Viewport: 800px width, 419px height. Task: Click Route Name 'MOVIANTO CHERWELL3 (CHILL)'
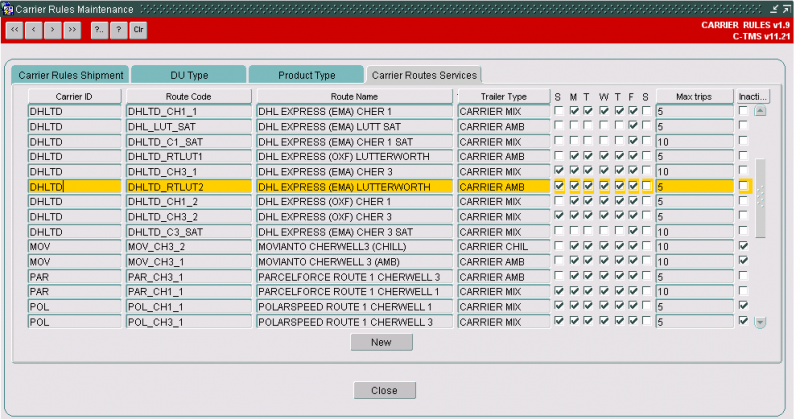tap(355, 247)
